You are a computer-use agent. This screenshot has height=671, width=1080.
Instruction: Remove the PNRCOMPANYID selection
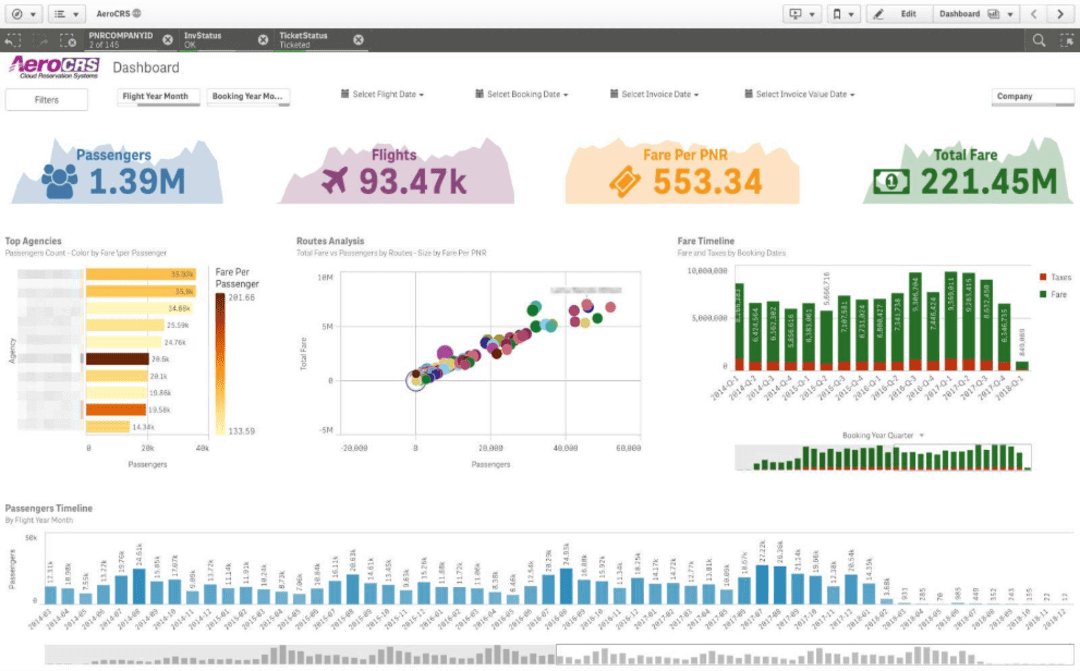point(168,40)
